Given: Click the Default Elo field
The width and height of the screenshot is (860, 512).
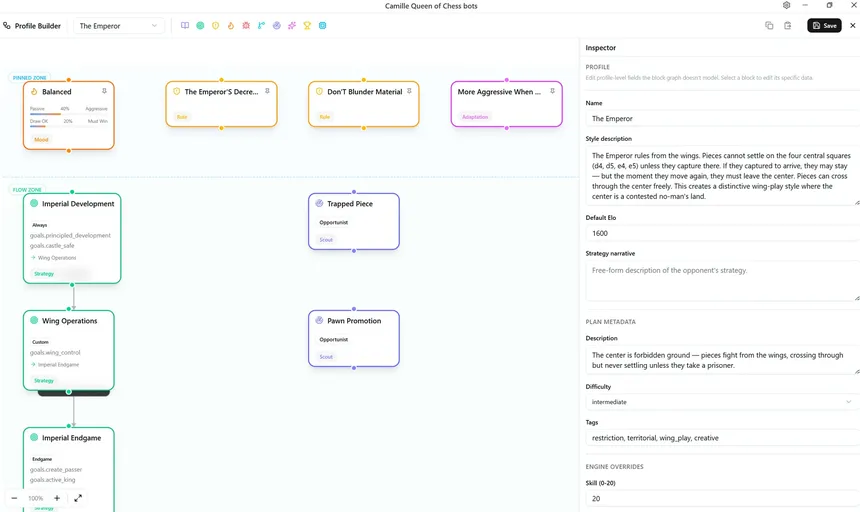Looking at the screenshot, I should [x=722, y=233].
